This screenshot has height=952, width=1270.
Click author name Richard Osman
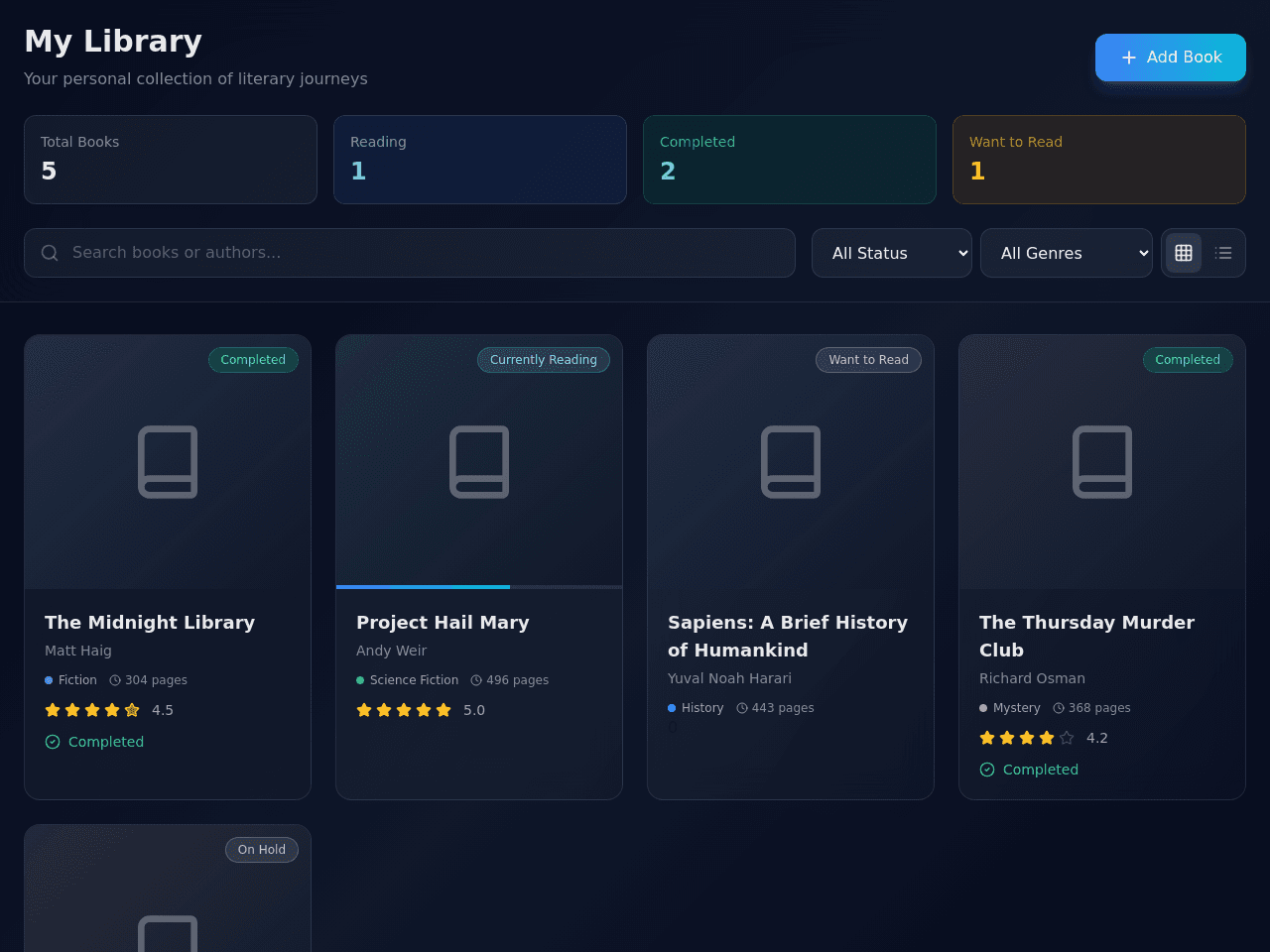click(x=1032, y=678)
